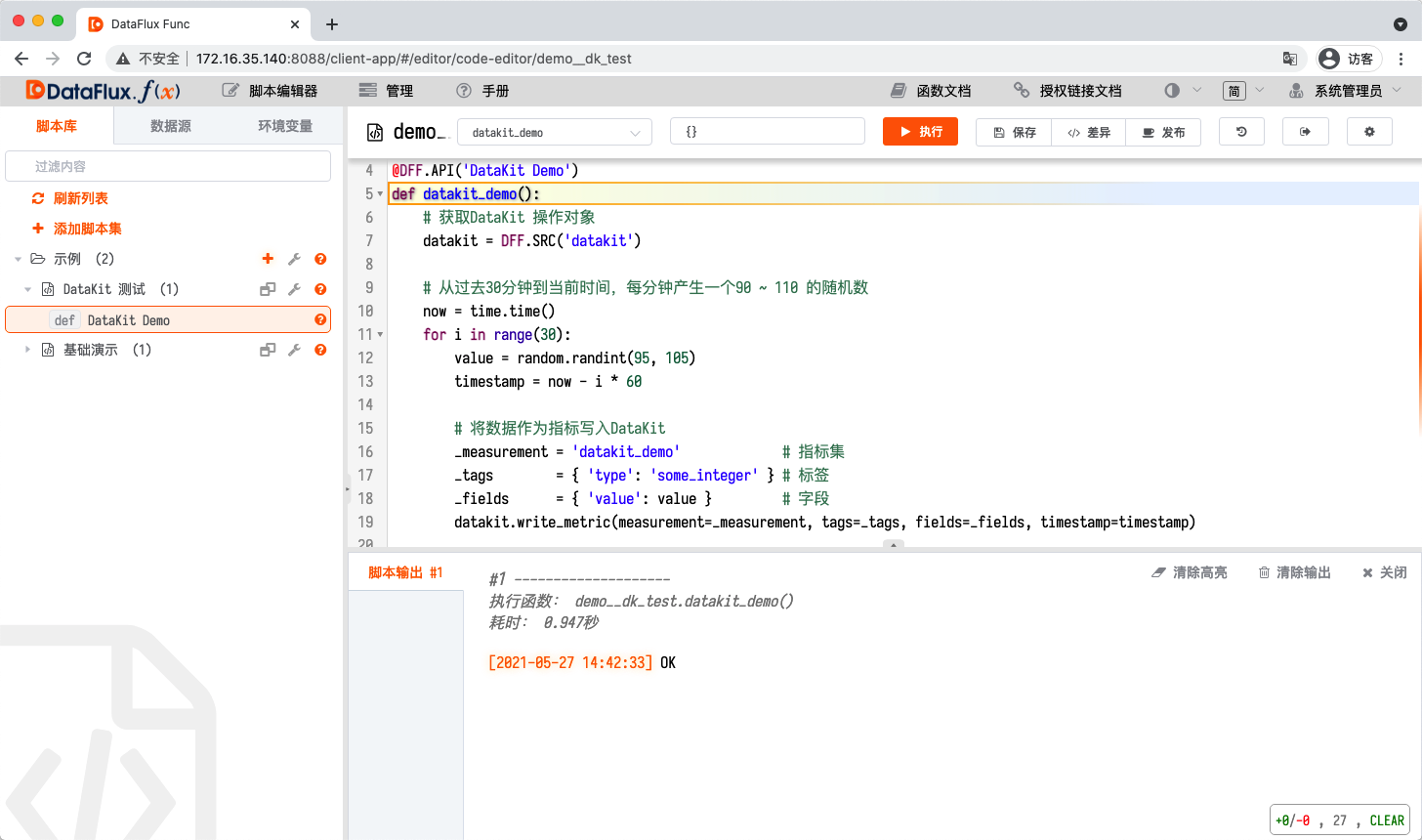This screenshot has width=1422, height=840.
Task: Open the help icon for 基础演示
Action: coord(320,350)
